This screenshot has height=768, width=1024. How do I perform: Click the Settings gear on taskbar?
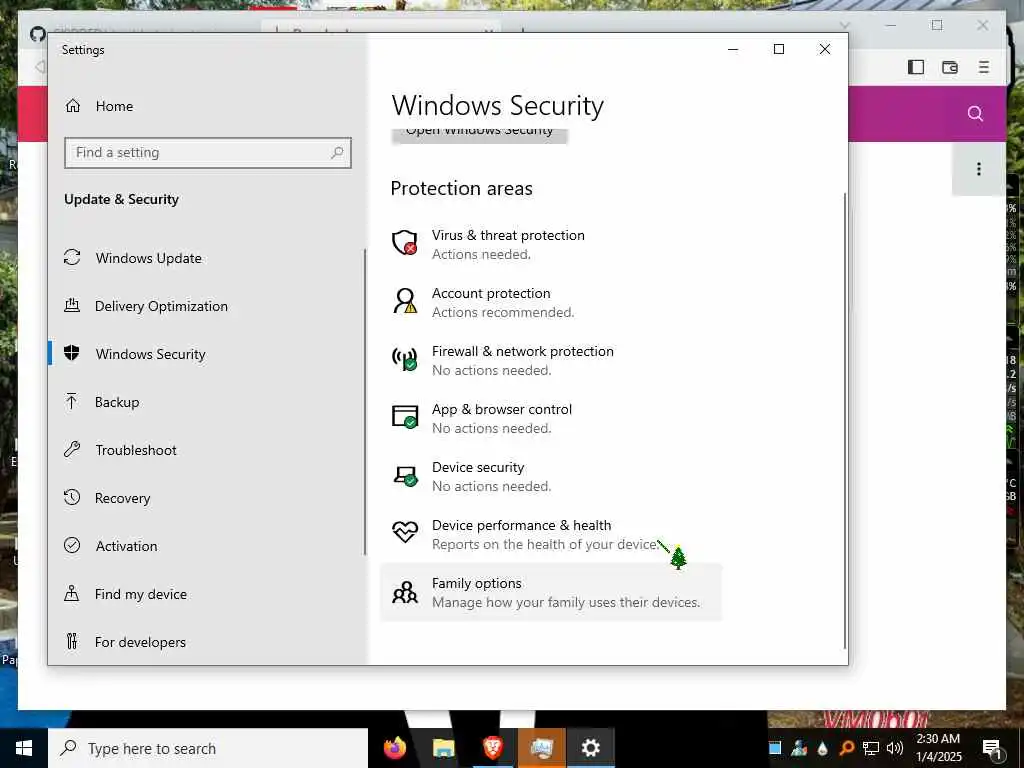tap(590, 748)
